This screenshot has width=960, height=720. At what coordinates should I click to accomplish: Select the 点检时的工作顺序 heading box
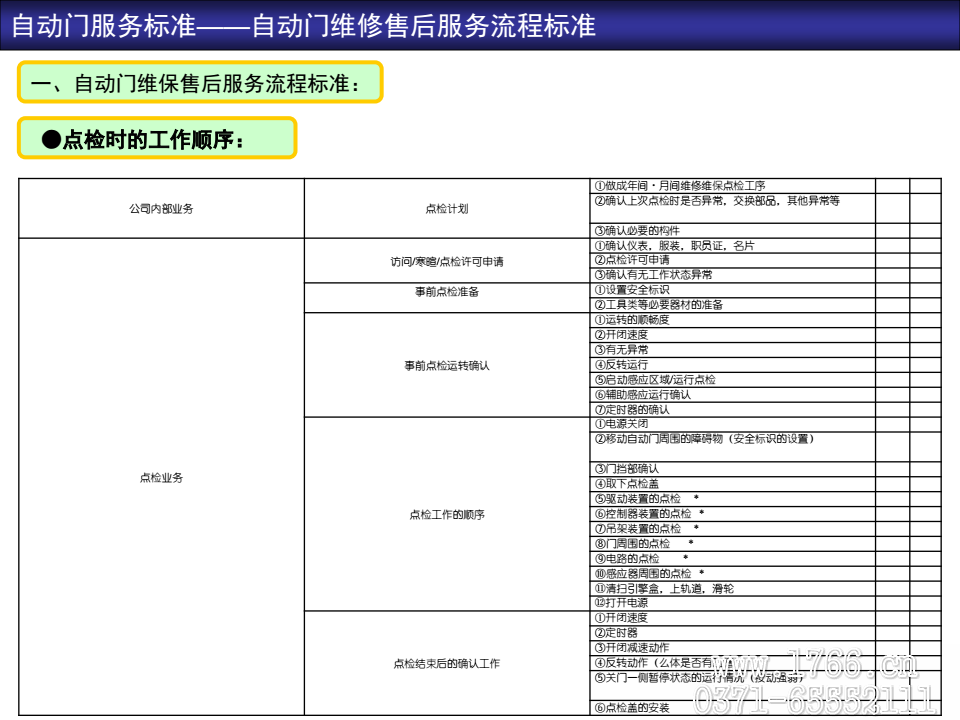[157, 138]
